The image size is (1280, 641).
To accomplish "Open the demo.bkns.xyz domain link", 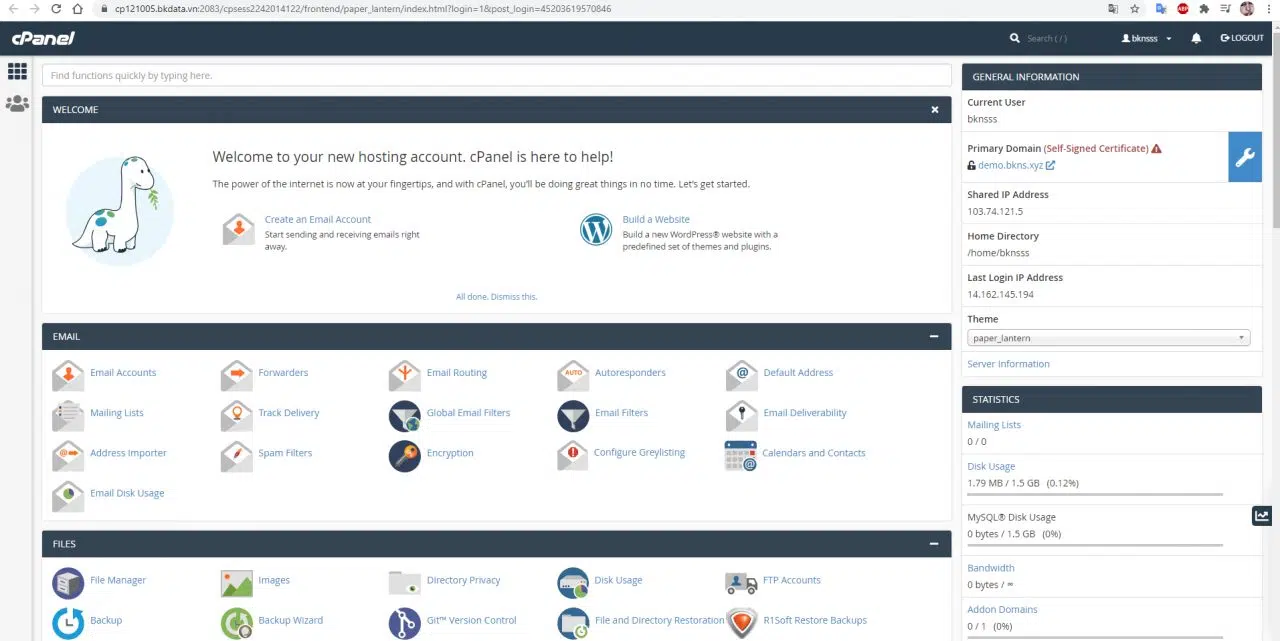I will (x=1011, y=165).
